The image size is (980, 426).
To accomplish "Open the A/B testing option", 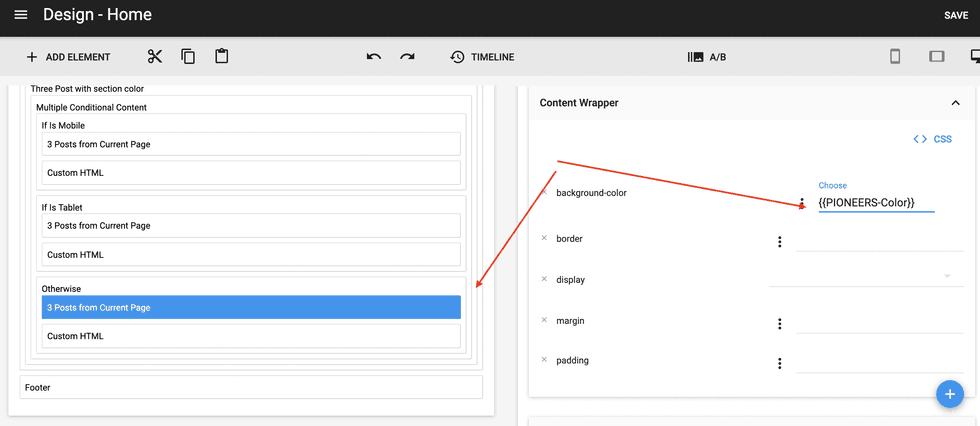I will point(706,57).
